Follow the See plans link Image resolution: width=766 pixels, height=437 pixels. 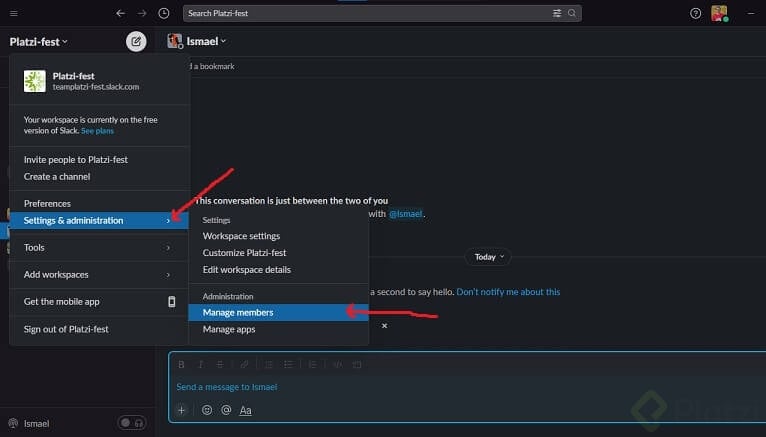pyautogui.click(x=97, y=131)
